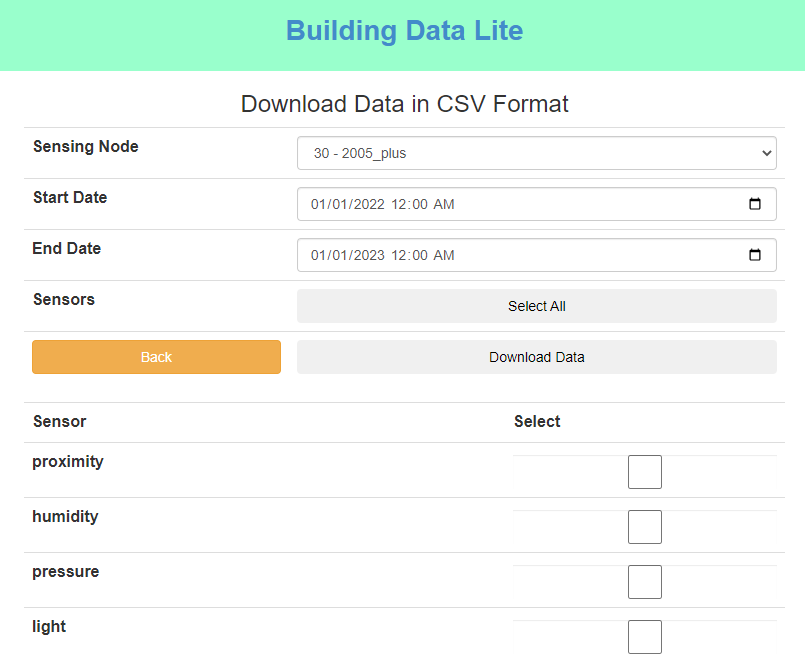Click the Sensor column header

(x=60, y=422)
